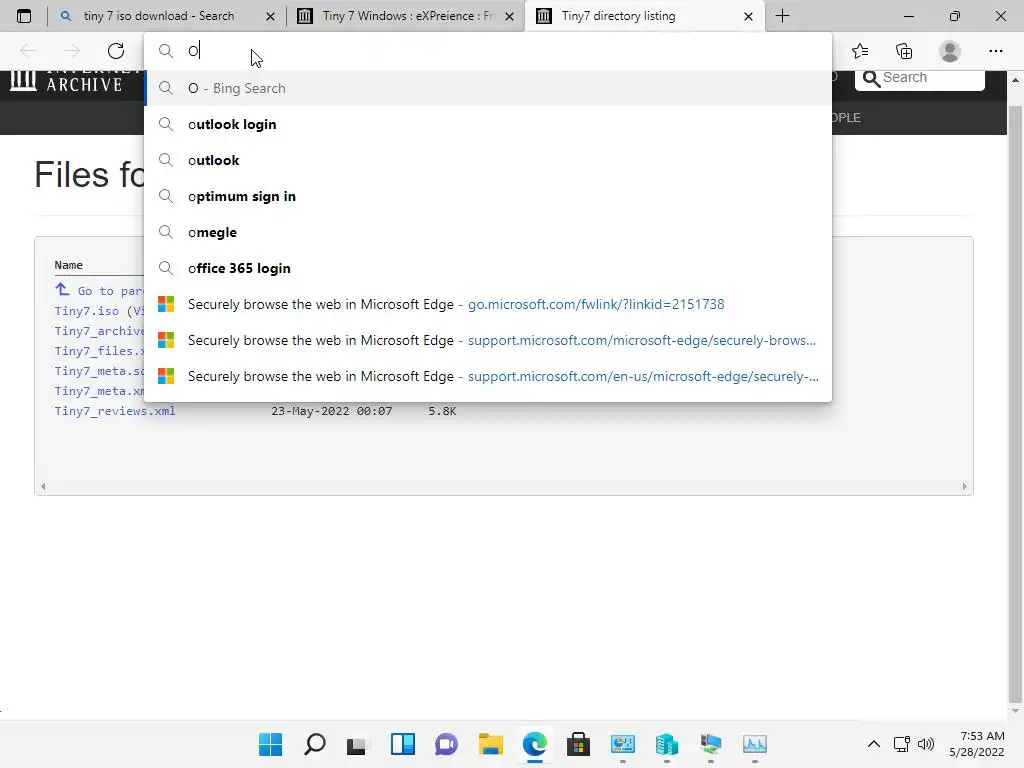Open Task View on taskbar
Image resolution: width=1024 pixels, height=768 pixels.
click(x=357, y=744)
